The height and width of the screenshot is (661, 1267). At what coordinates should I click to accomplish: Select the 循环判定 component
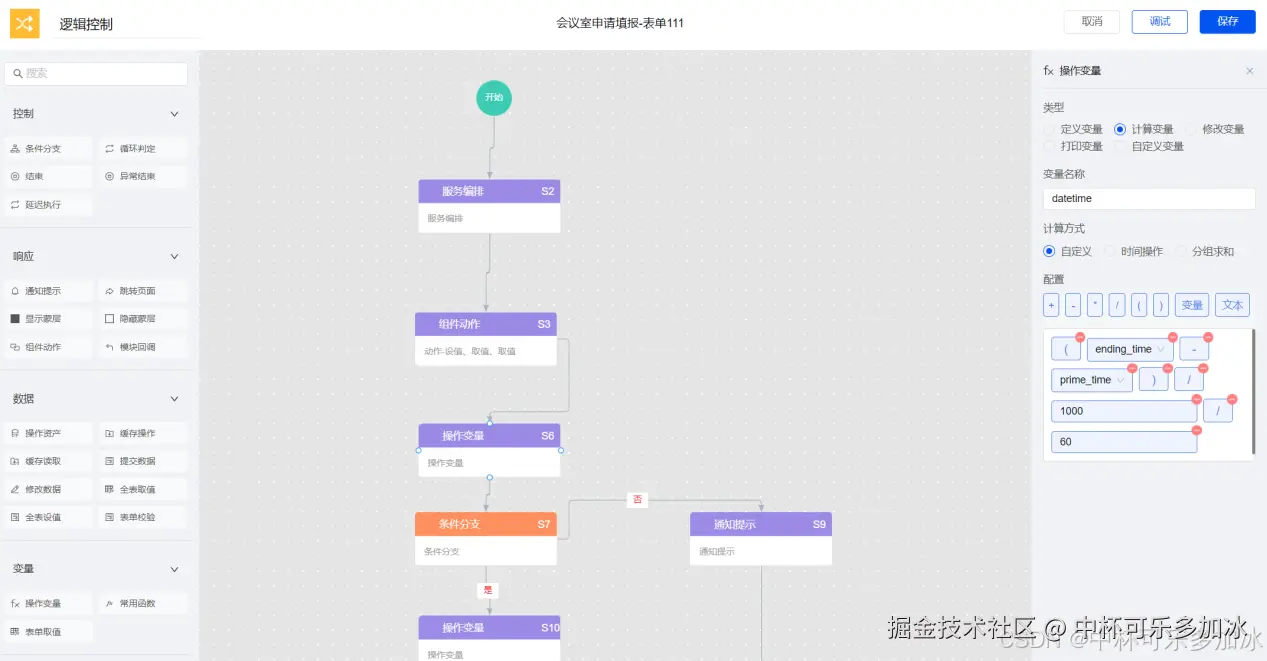(143, 149)
